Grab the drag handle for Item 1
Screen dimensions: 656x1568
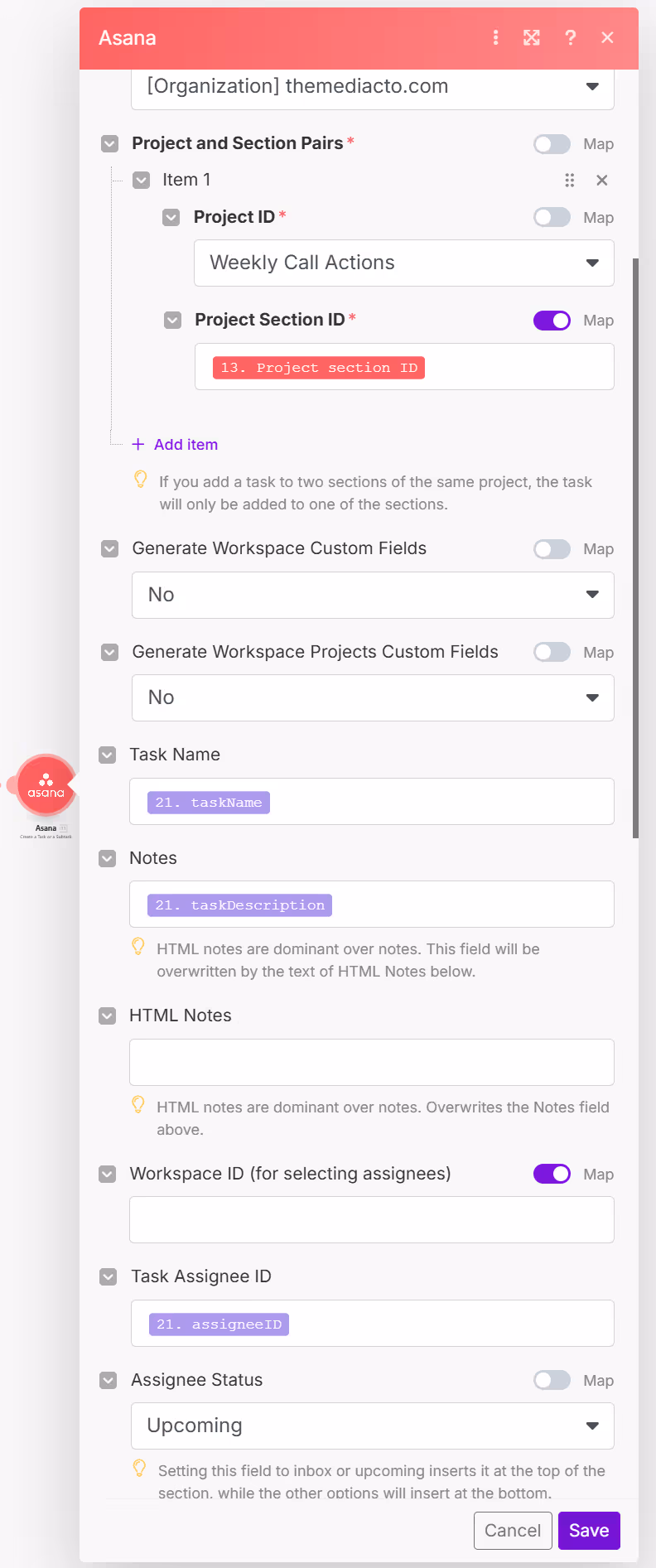570,180
